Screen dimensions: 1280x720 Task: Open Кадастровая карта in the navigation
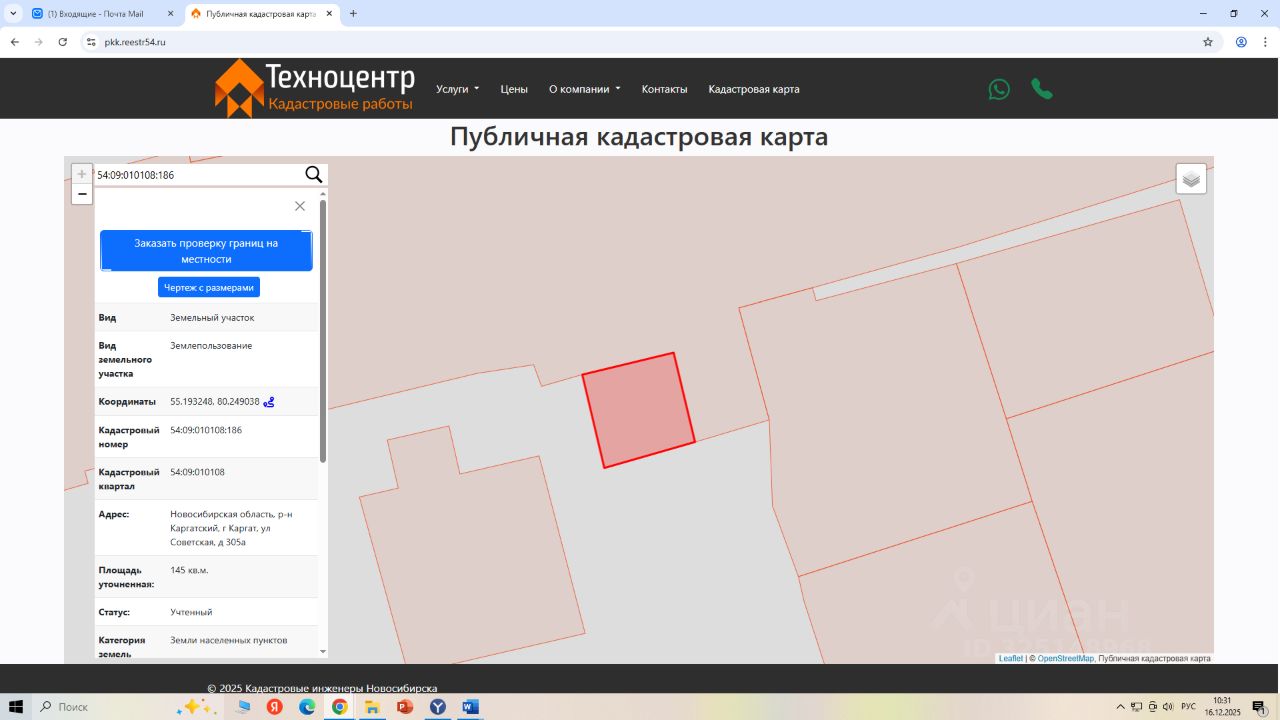click(x=754, y=89)
